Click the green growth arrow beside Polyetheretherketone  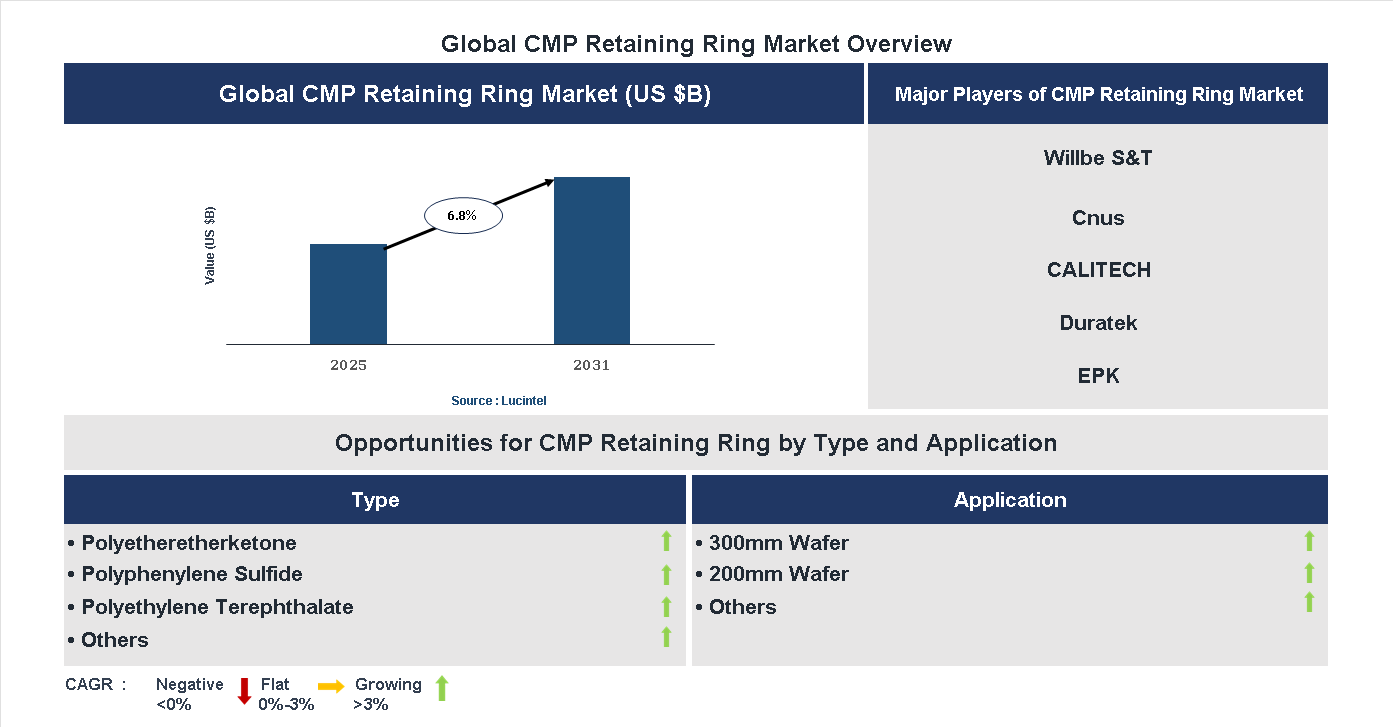click(666, 542)
